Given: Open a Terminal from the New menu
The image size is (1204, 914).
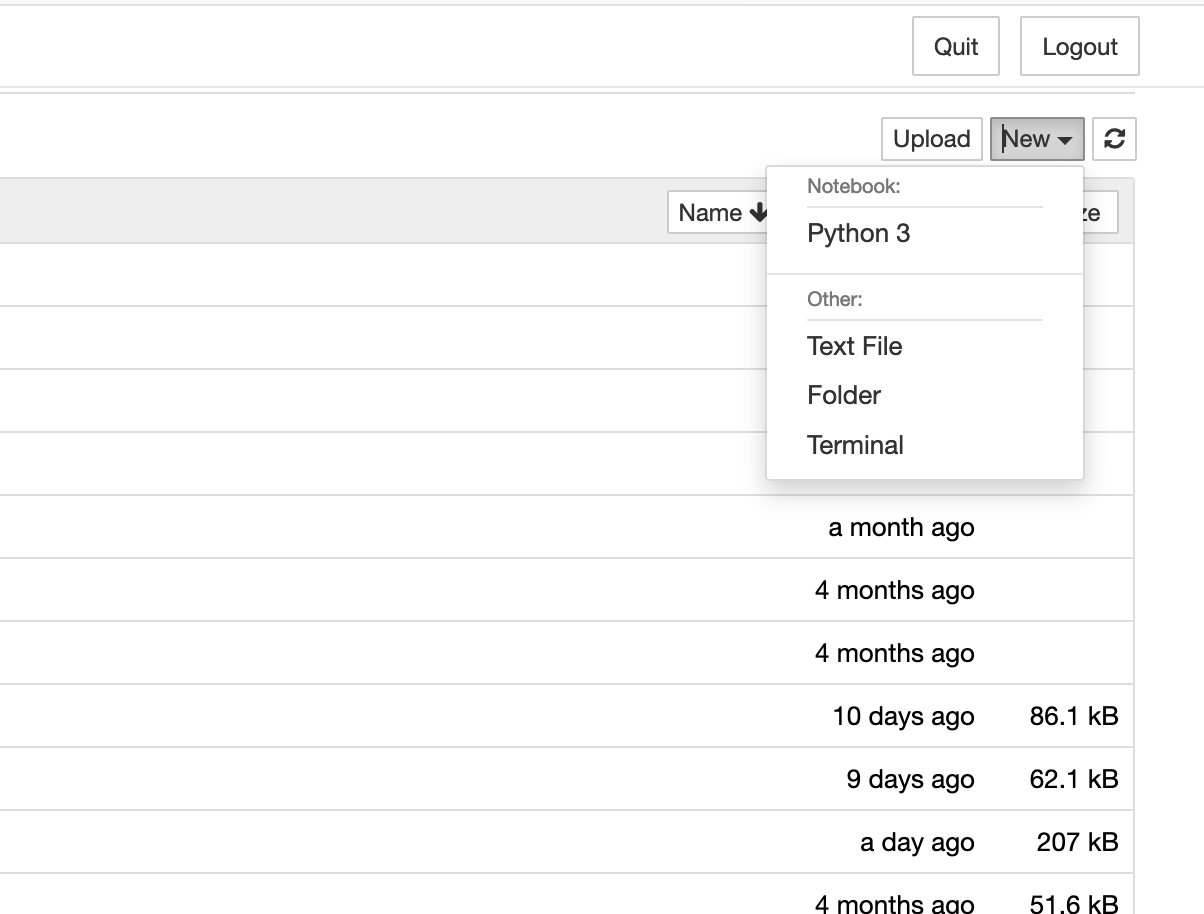Looking at the screenshot, I should coord(855,444).
